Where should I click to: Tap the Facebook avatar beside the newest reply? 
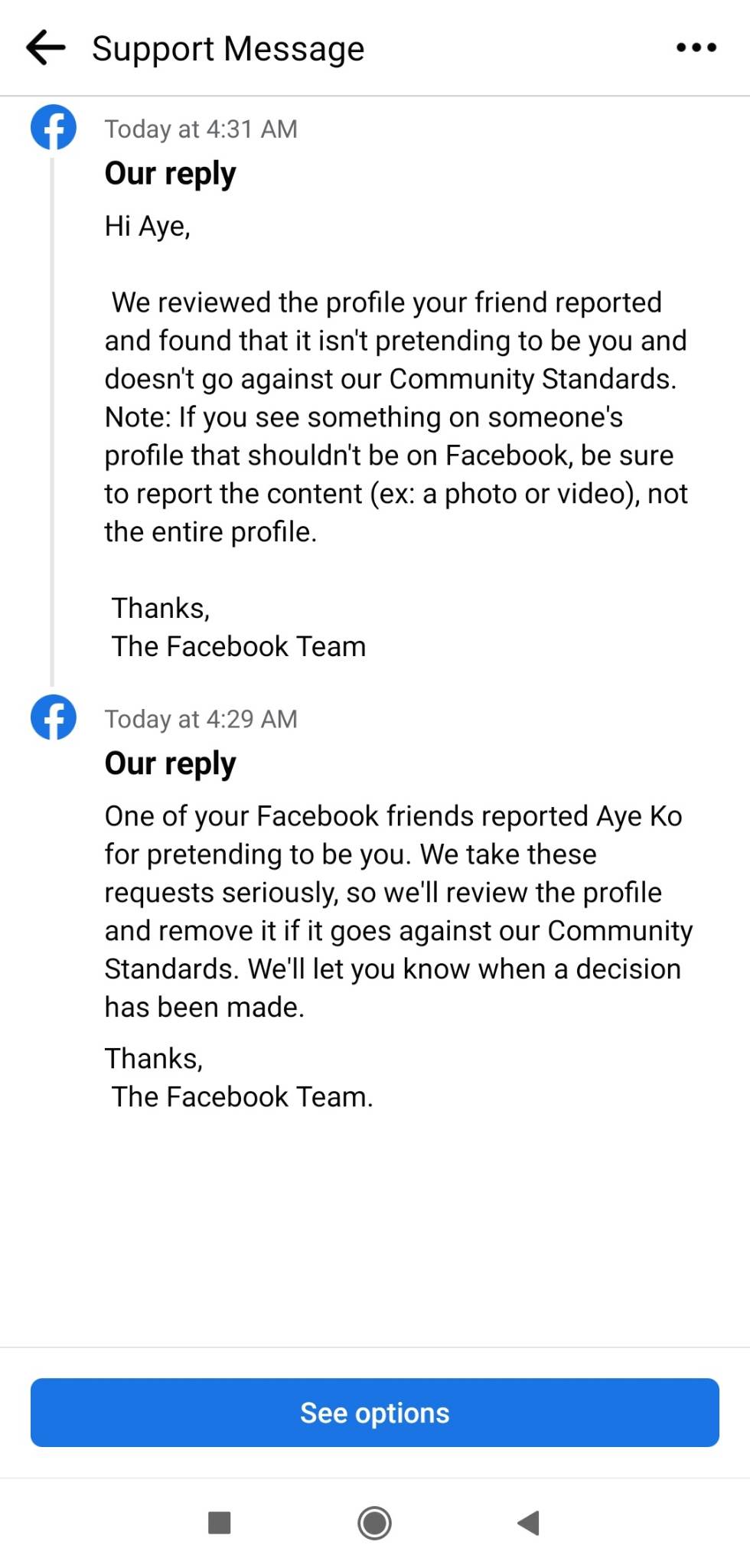coord(52,127)
